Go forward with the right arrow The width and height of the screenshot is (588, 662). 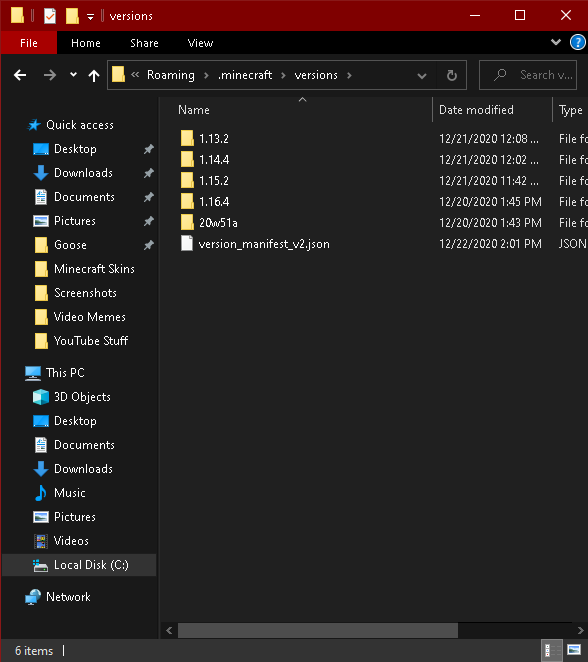click(50, 76)
